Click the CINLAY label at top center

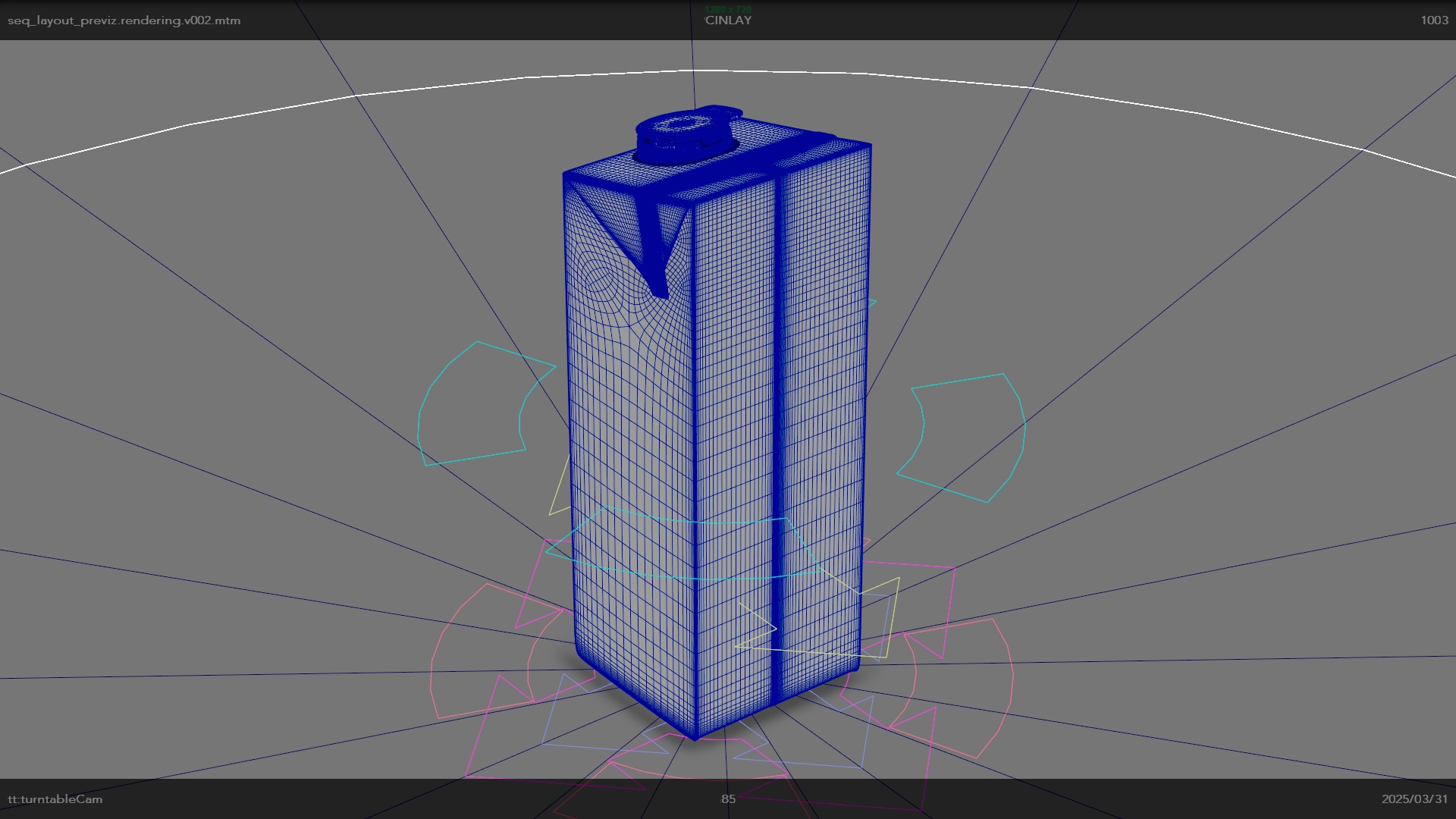728,20
